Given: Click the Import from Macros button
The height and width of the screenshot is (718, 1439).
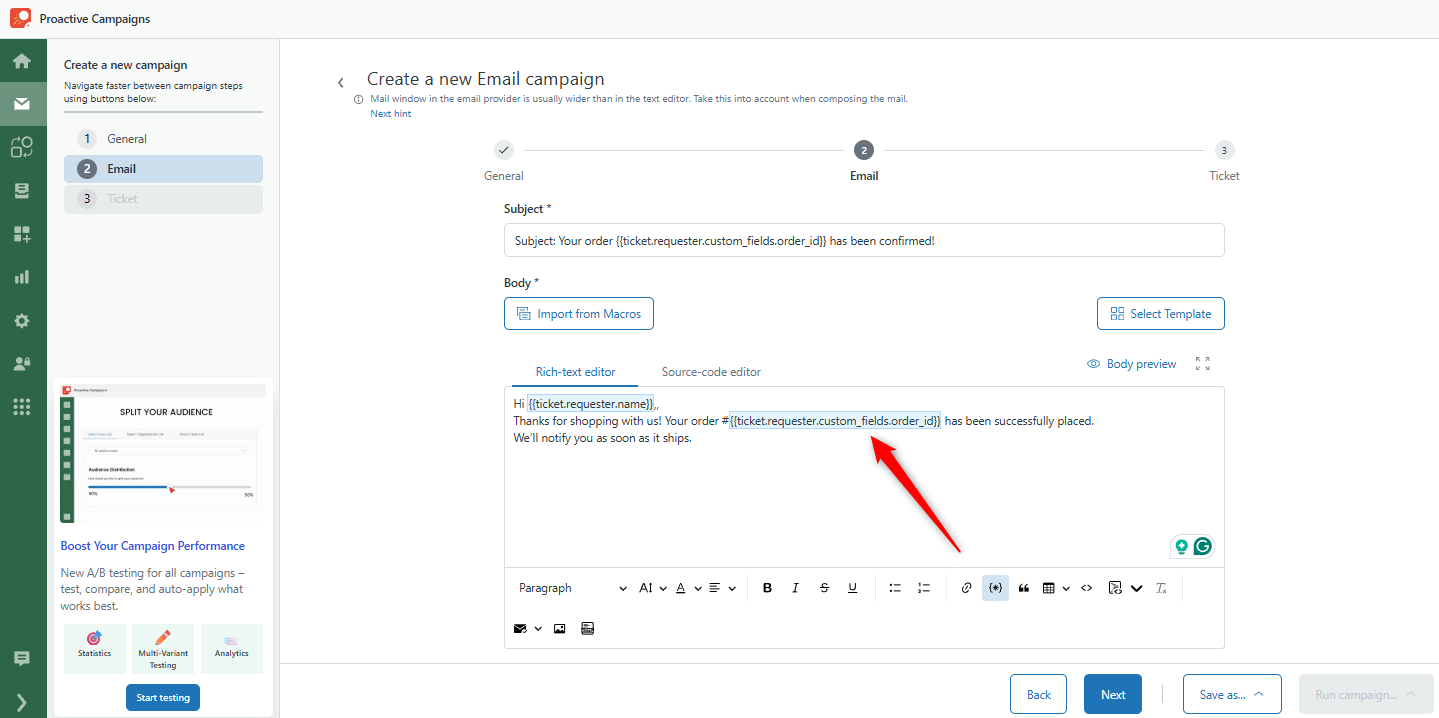Looking at the screenshot, I should (579, 314).
